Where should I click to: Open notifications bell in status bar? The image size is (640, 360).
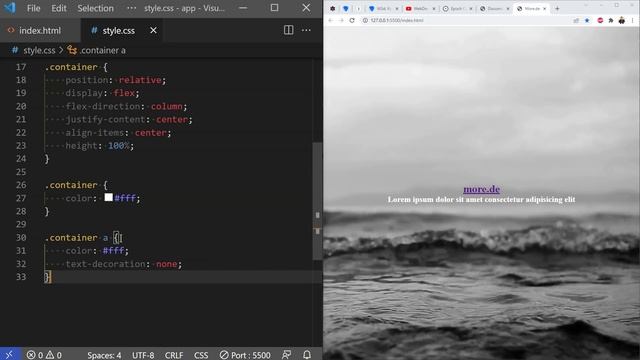pyautogui.click(x=307, y=355)
